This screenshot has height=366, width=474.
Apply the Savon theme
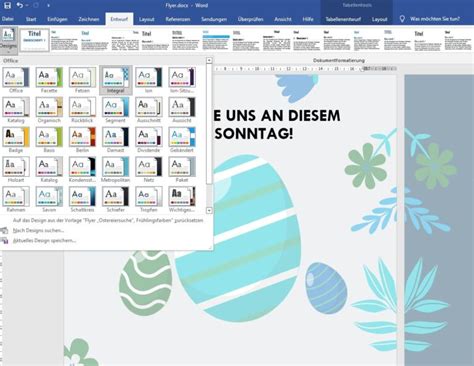[49, 200]
